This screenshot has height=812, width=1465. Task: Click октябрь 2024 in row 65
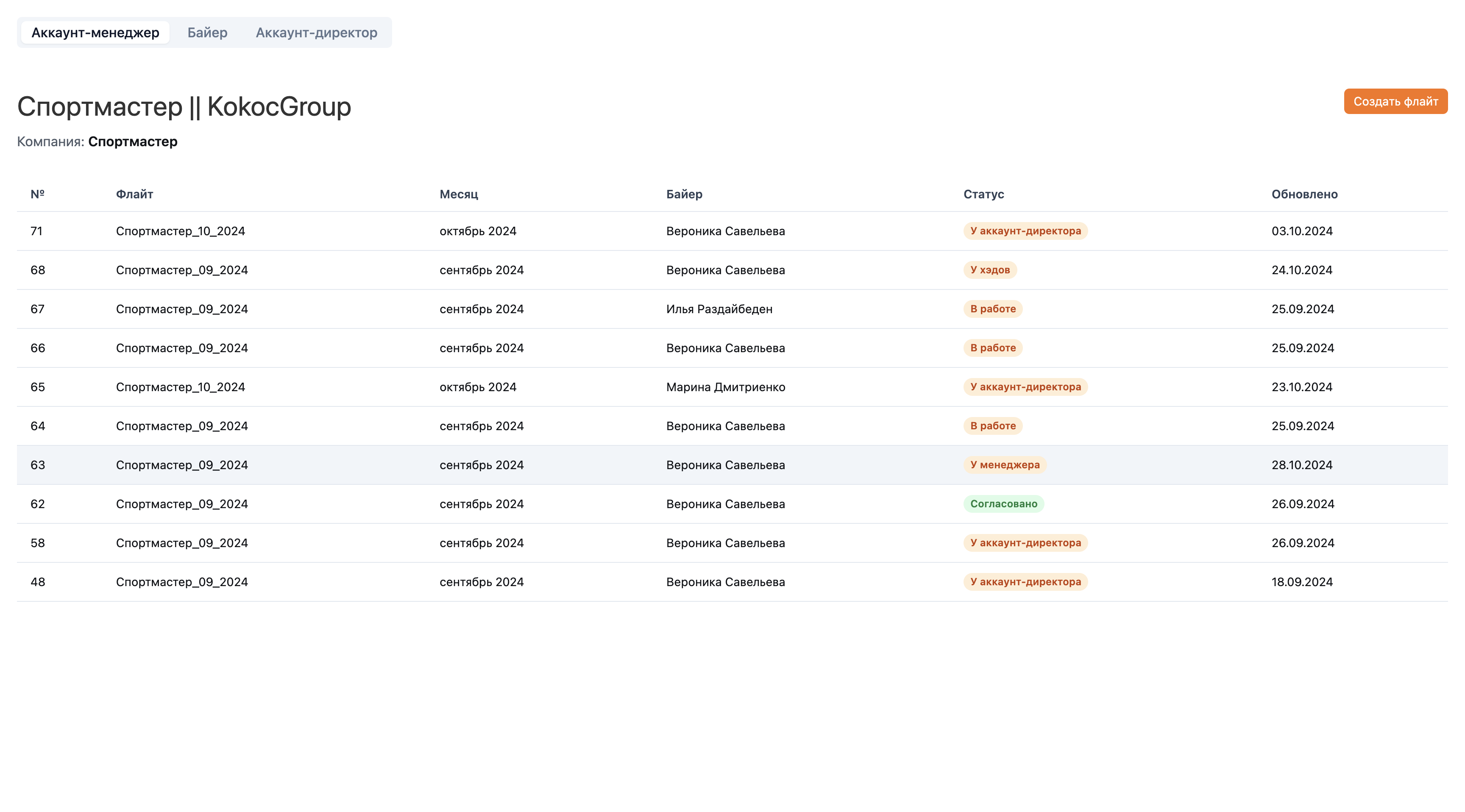tap(478, 387)
